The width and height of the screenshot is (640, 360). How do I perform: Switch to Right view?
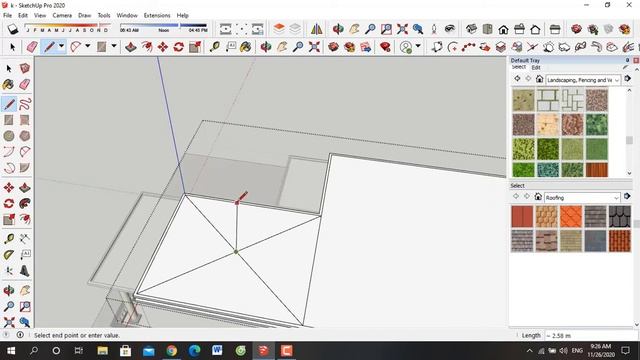click(519, 29)
